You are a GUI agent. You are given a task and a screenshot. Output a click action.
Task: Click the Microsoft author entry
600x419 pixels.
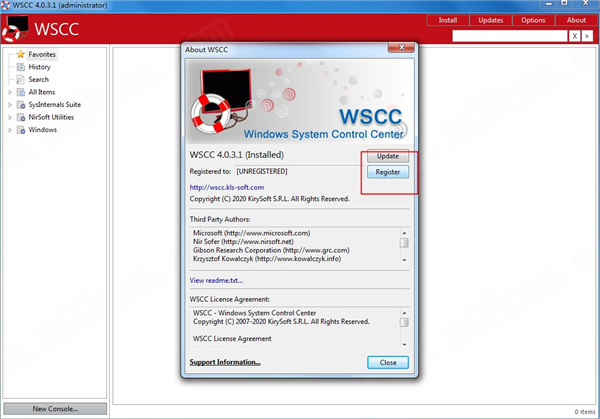point(251,233)
